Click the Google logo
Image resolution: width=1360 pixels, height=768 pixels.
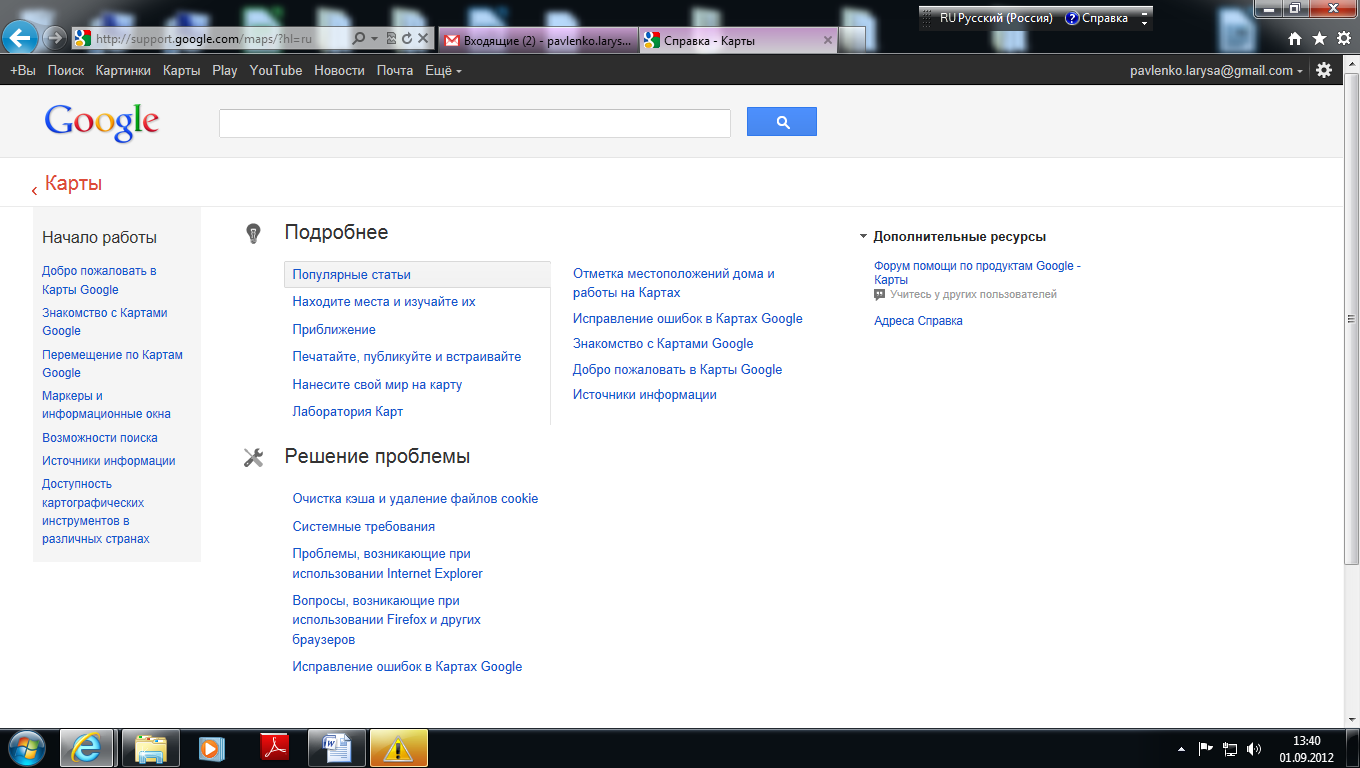tap(101, 122)
